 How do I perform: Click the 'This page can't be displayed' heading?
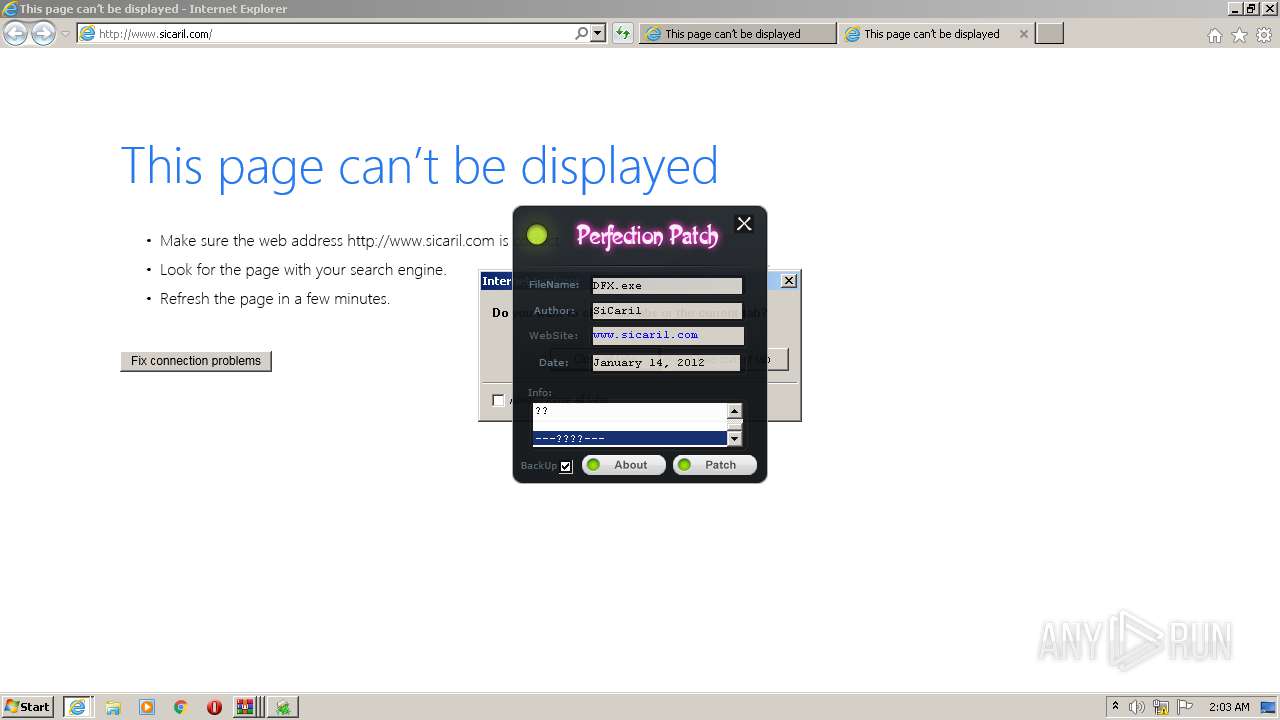pos(419,166)
